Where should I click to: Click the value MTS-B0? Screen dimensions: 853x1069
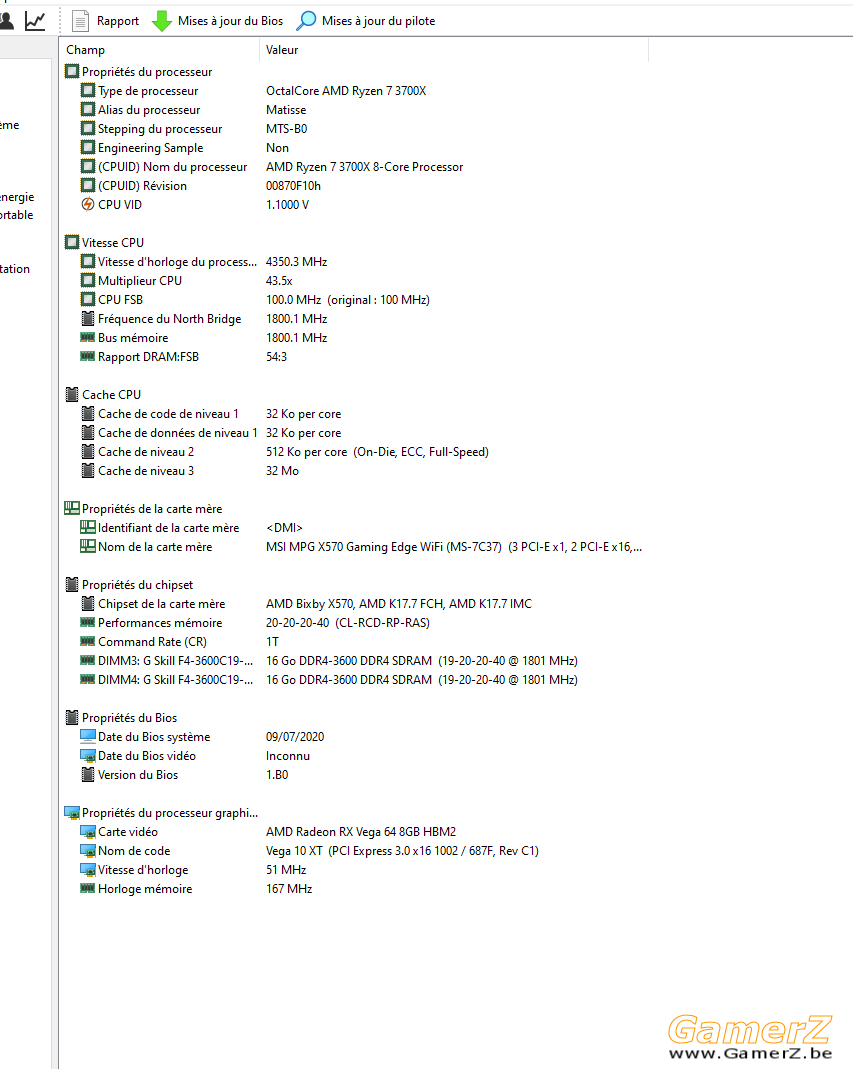pos(286,129)
